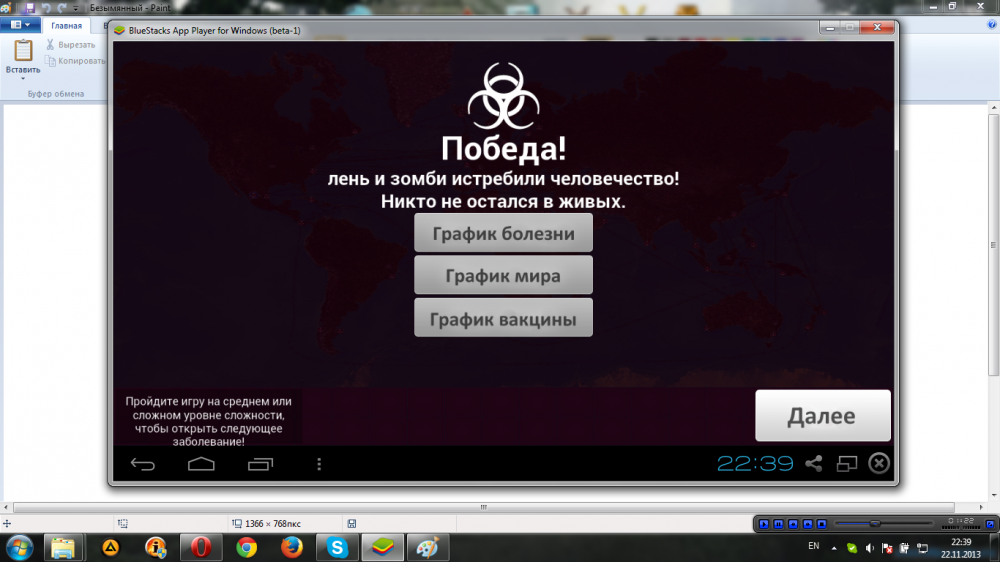Click the Paint horizontal scrollbar
Image resolution: width=1000 pixels, height=562 pixels.
click(484, 507)
